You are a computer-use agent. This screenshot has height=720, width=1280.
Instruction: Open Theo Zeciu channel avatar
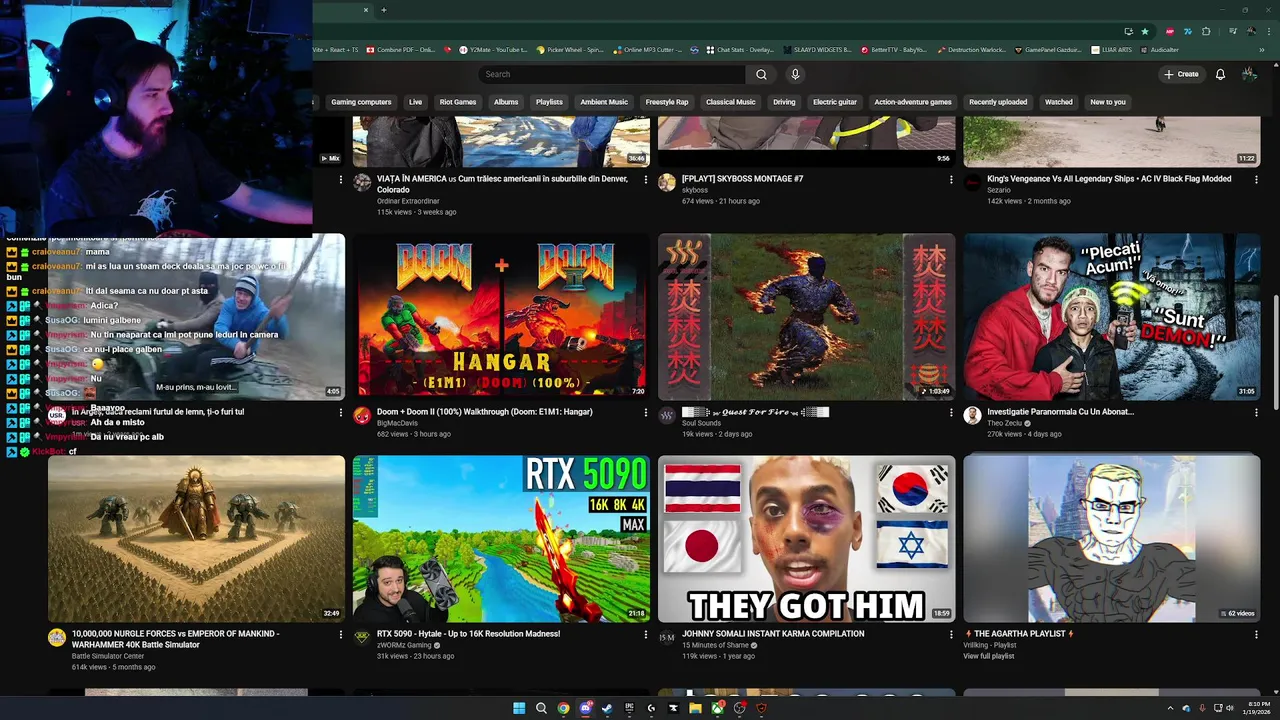click(x=972, y=416)
